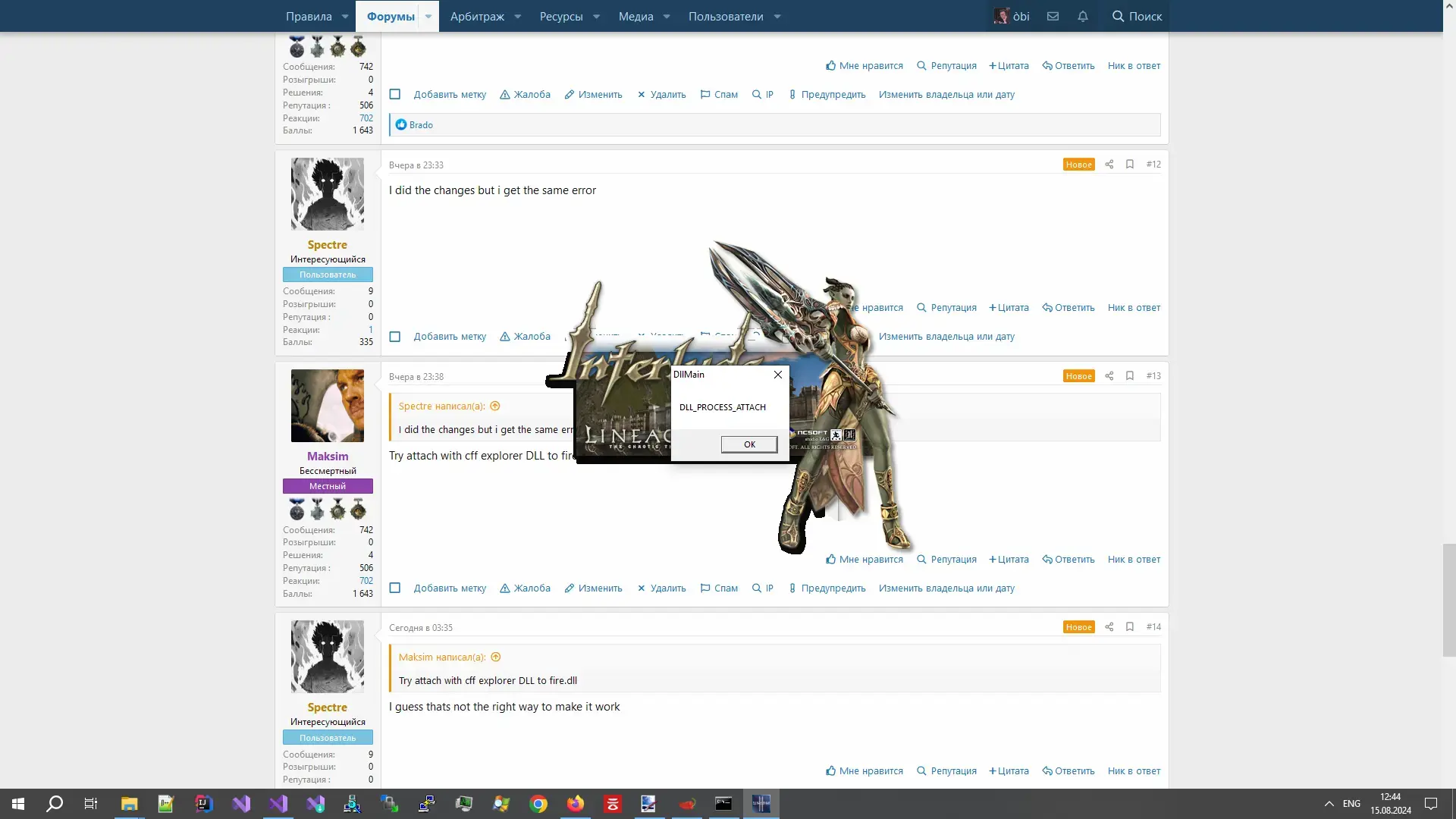Open the Brado reaction link
The height and width of the screenshot is (819, 1456).
point(421,125)
